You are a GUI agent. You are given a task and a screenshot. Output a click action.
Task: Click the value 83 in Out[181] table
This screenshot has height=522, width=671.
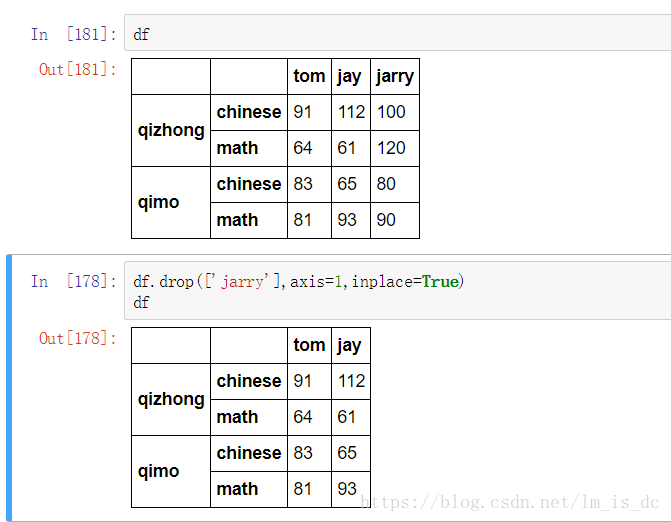click(x=309, y=184)
